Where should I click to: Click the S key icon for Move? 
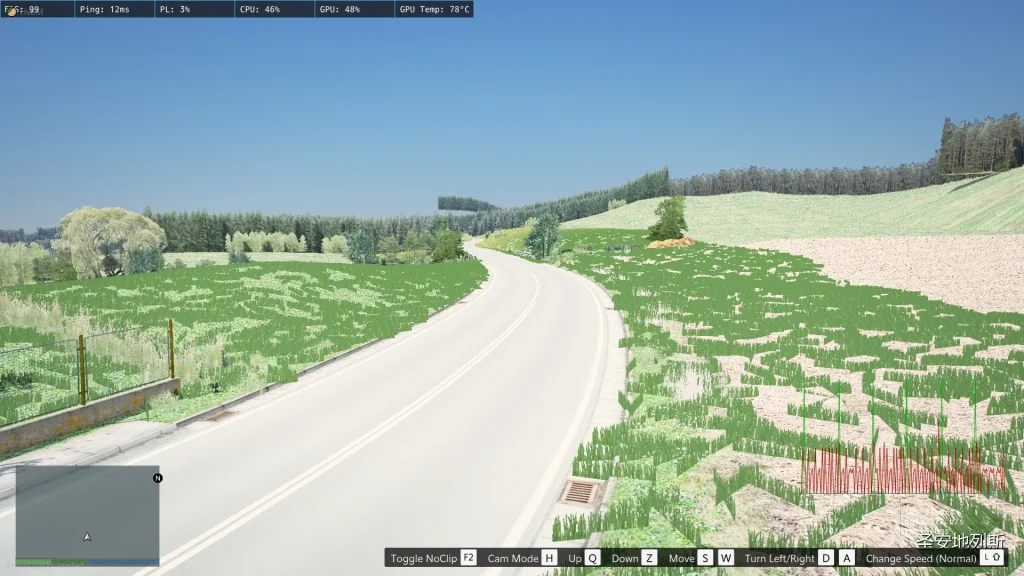(705, 558)
